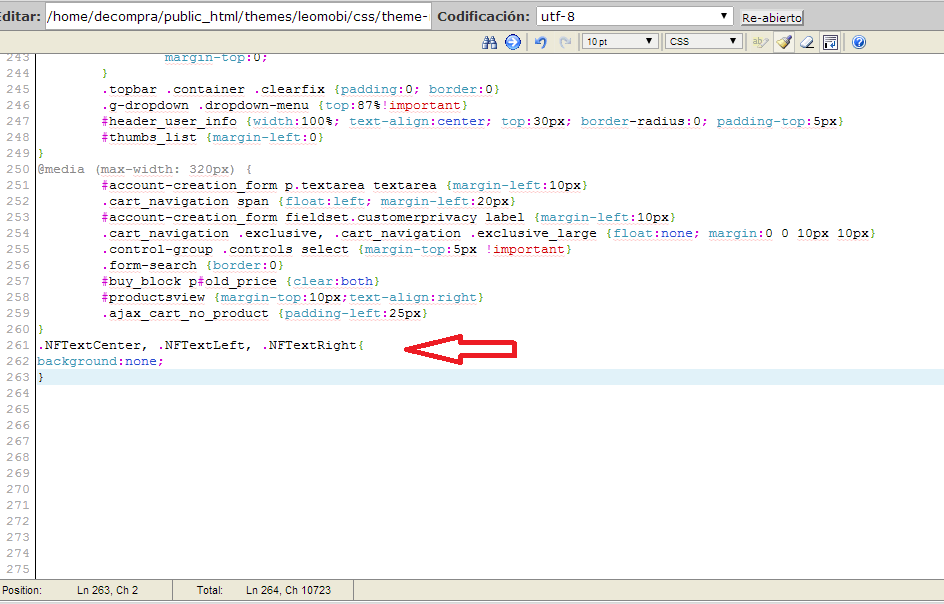Toggle word wrap icon
This screenshot has height=604, width=944.
(x=830, y=42)
